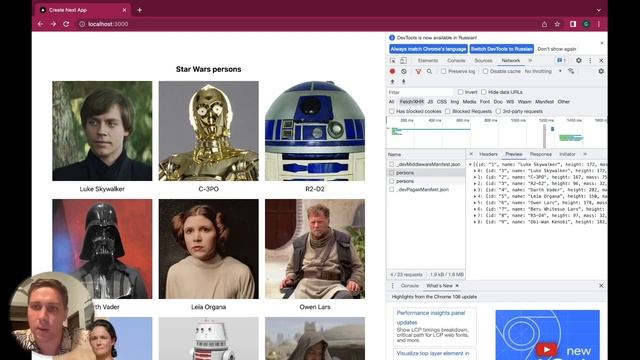Show more request detail tabs
This screenshot has height=360, width=640.
tap(585, 154)
